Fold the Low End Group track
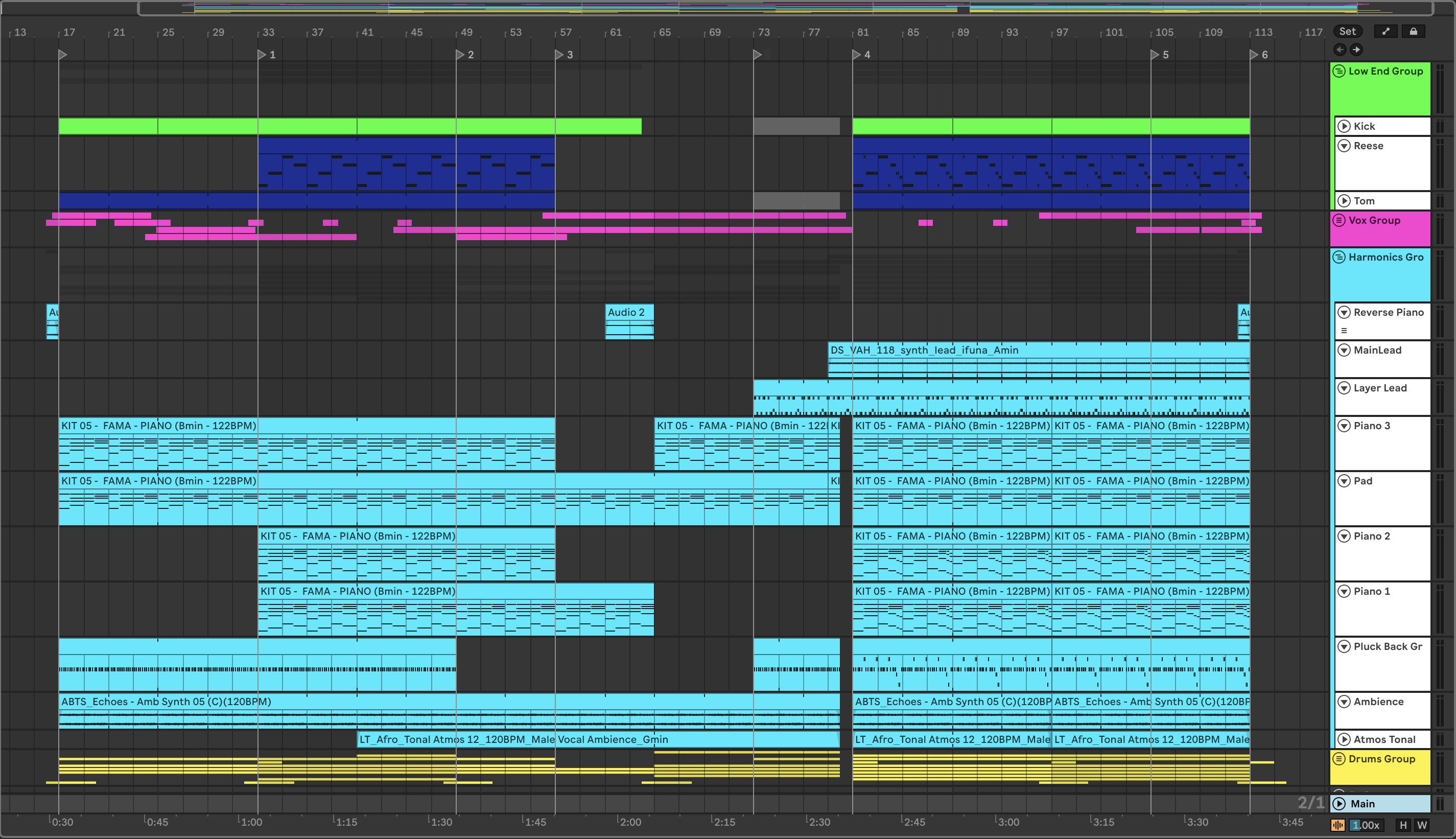 point(1339,72)
